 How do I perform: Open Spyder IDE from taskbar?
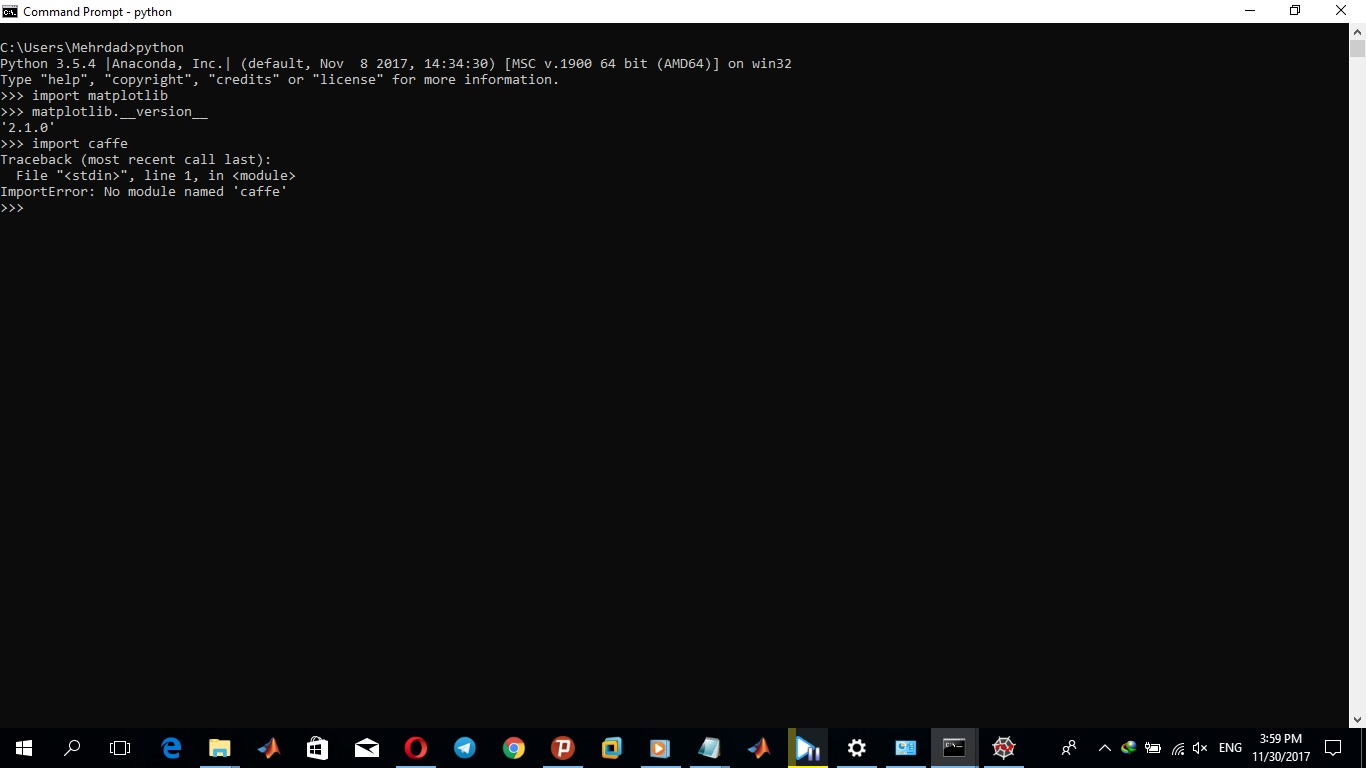tap(1004, 748)
